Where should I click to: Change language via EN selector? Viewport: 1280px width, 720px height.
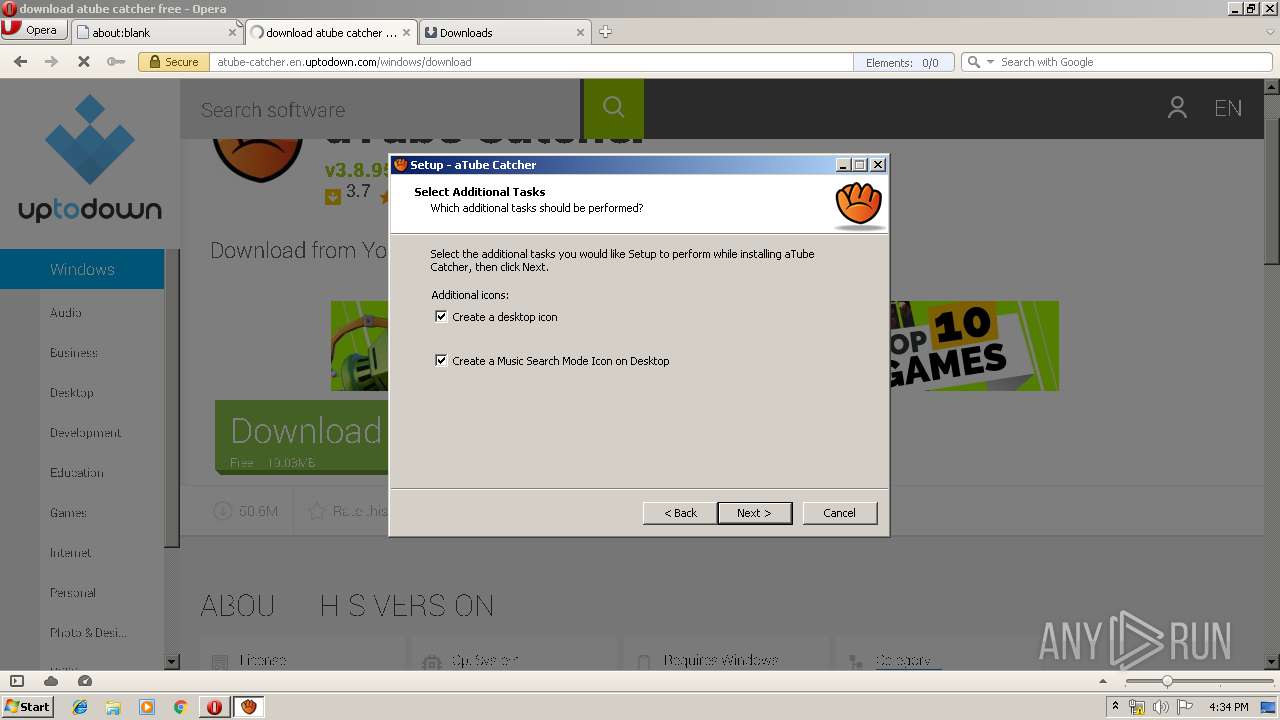(1228, 108)
